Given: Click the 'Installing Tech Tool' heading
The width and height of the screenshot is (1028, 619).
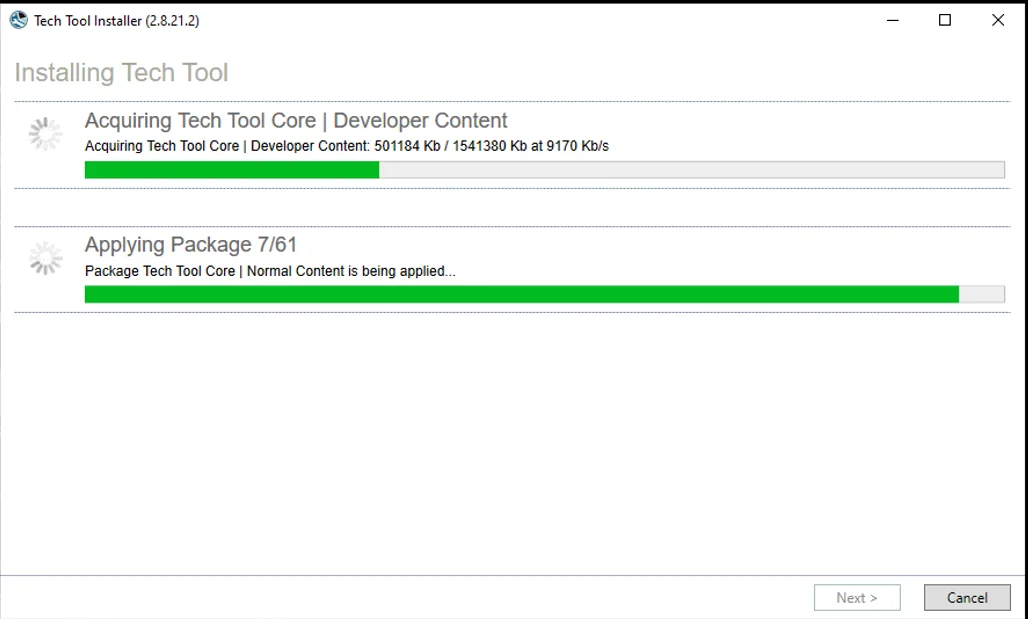Looking at the screenshot, I should (121, 72).
